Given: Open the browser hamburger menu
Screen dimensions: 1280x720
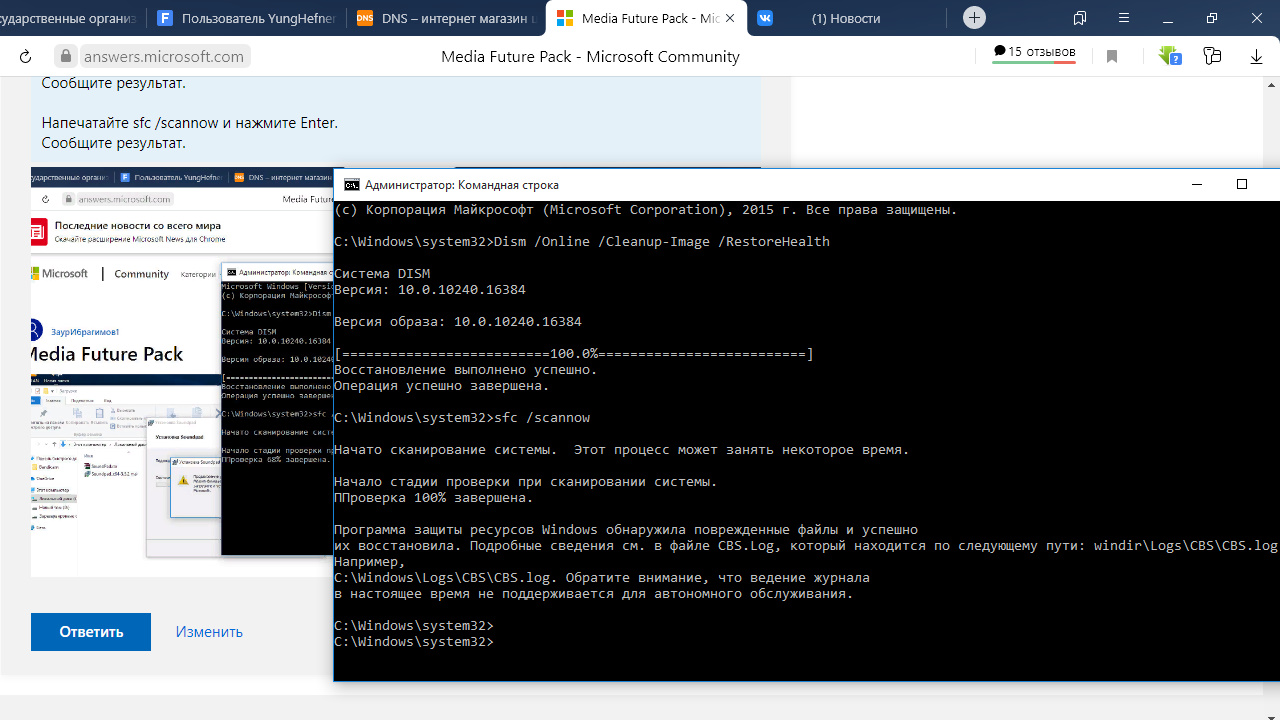Looking at the screenshot, I should tap(1124, 18).
